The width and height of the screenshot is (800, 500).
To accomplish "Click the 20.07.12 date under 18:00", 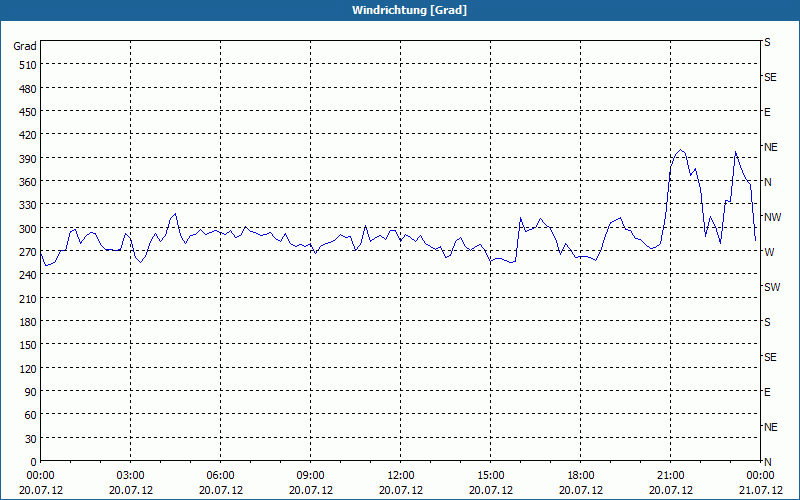I will click(x=581, y=490).
